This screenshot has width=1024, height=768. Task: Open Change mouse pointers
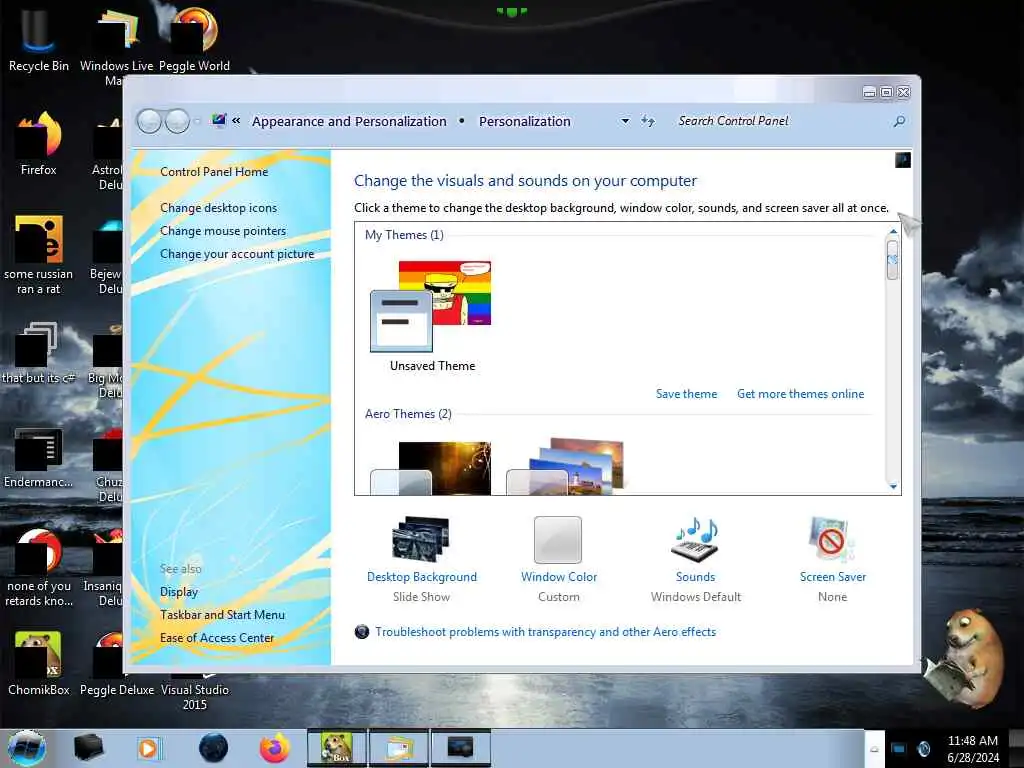point(223,231)
